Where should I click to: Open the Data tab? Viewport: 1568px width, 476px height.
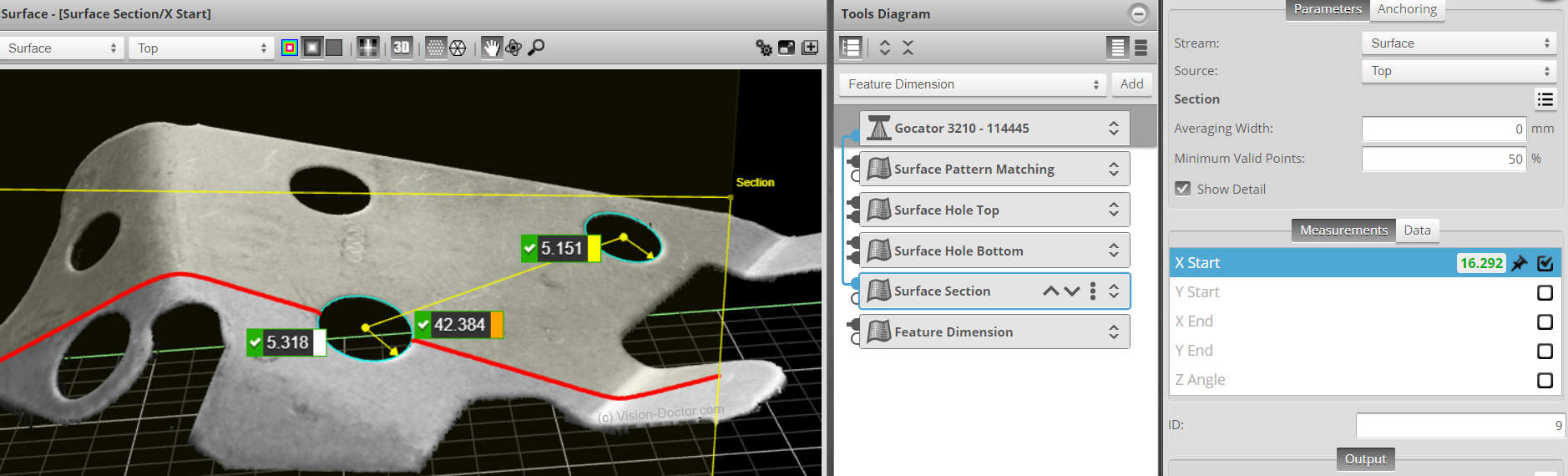[x=1417, y=230]
